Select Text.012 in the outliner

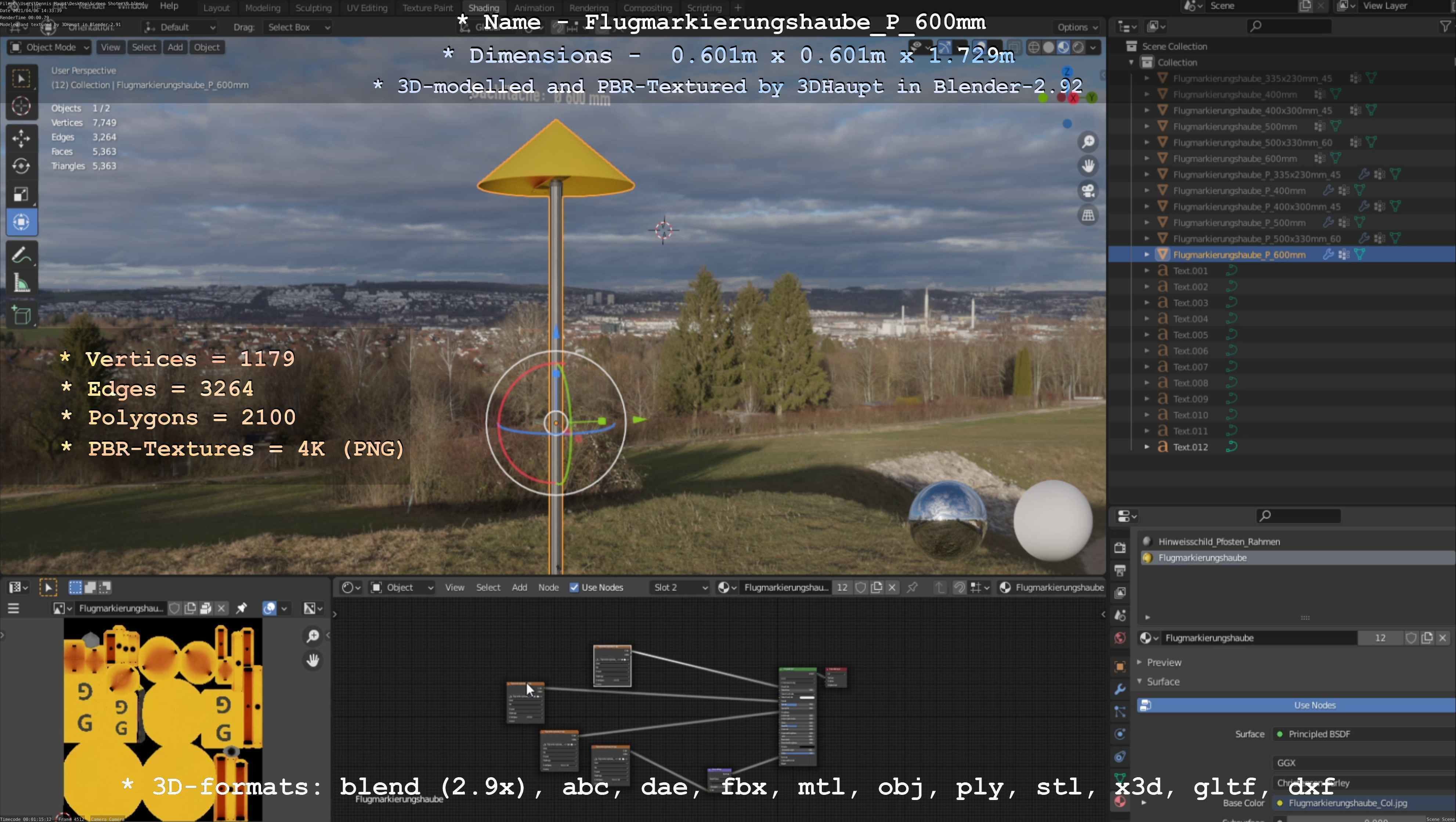[1191, 447]
